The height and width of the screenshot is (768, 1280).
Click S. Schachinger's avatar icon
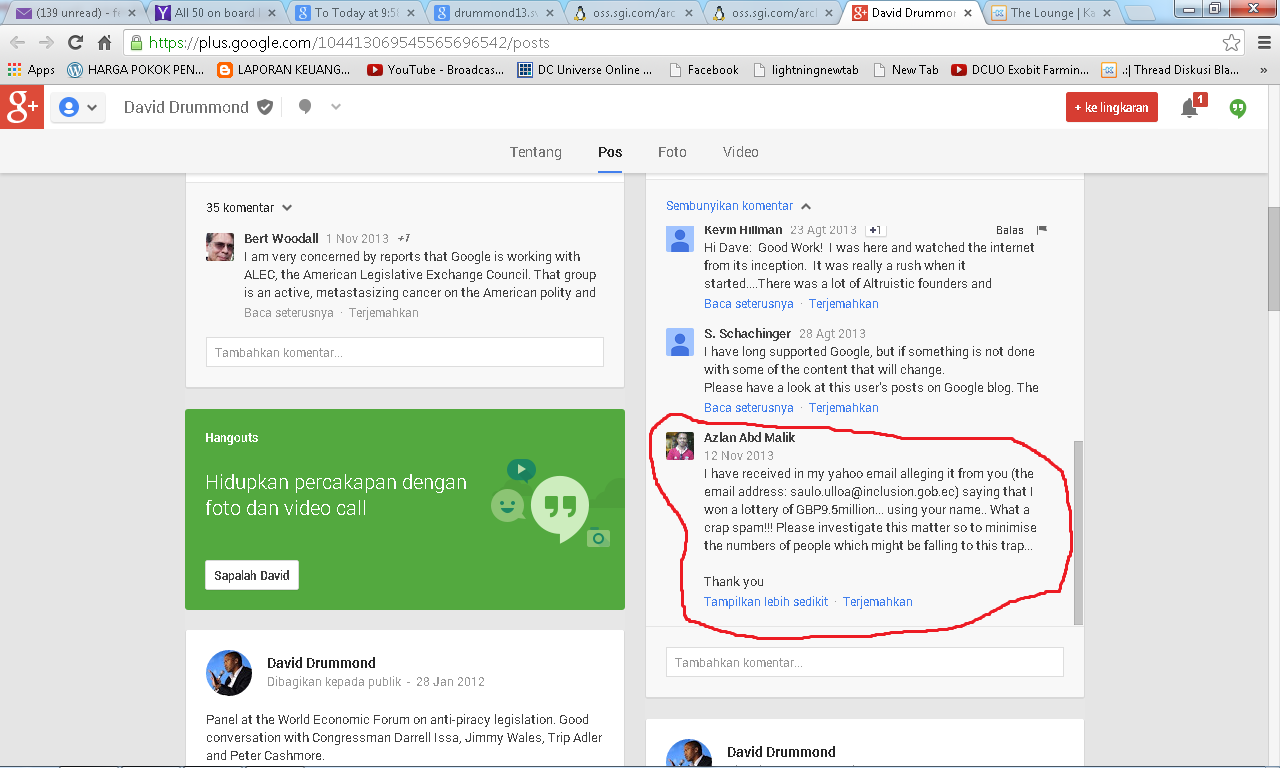pos(680,342)
